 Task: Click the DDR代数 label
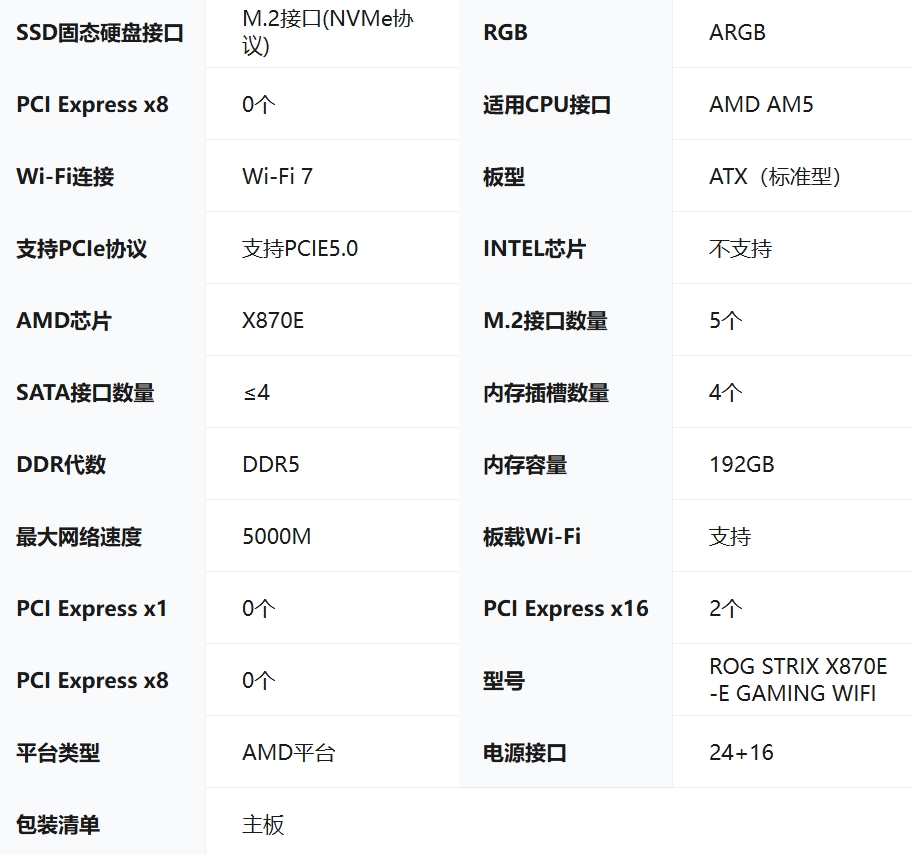click(x=61, y=465)
